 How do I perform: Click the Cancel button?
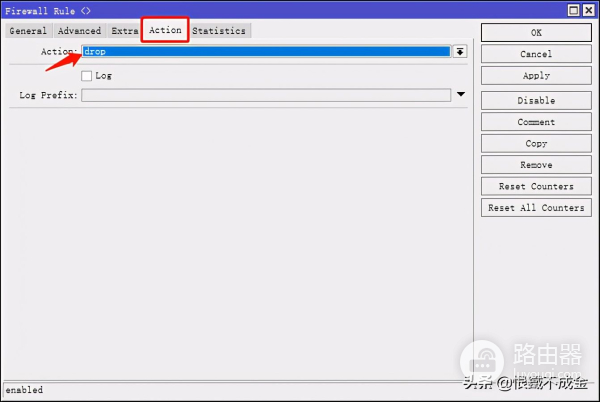coord(536,54)
